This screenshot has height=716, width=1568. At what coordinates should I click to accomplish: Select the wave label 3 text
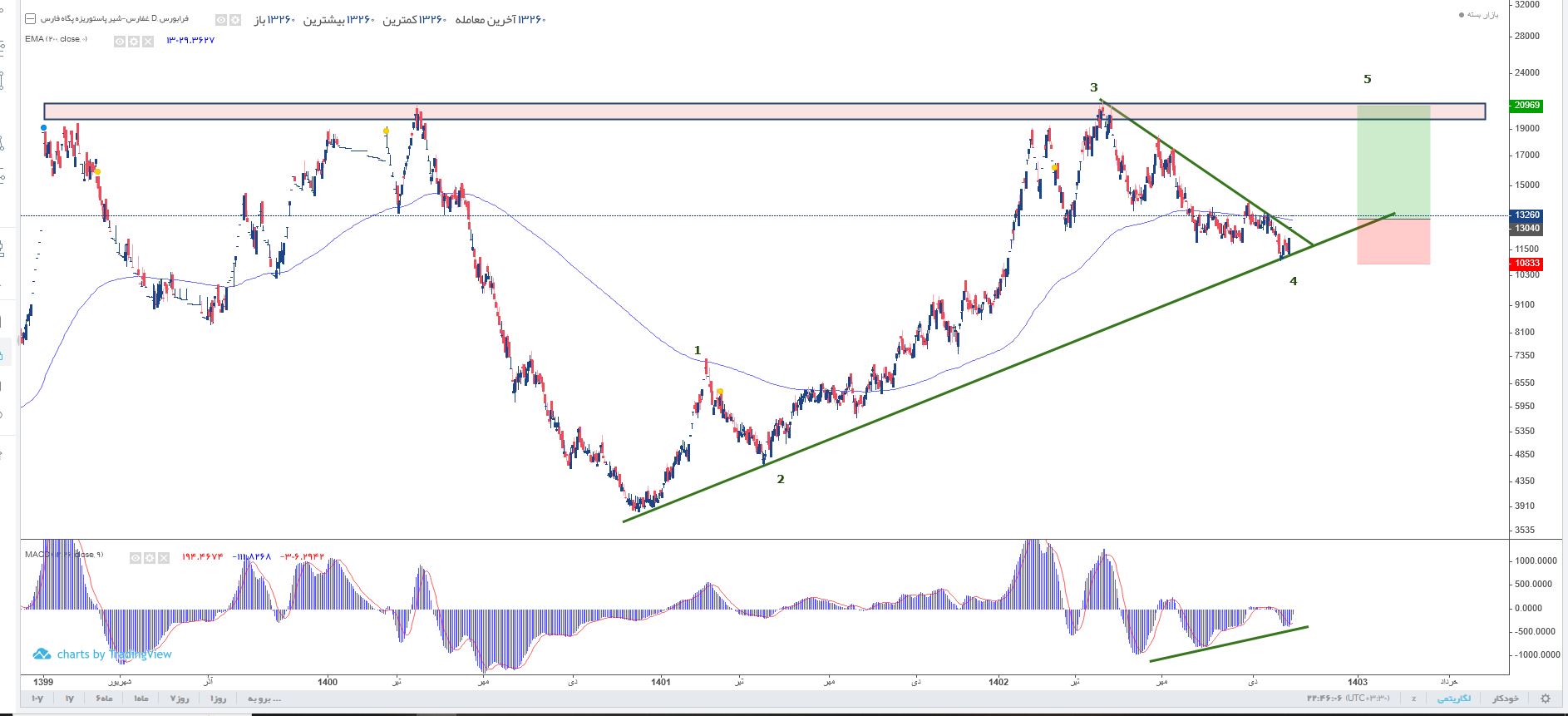[1094, 87]
